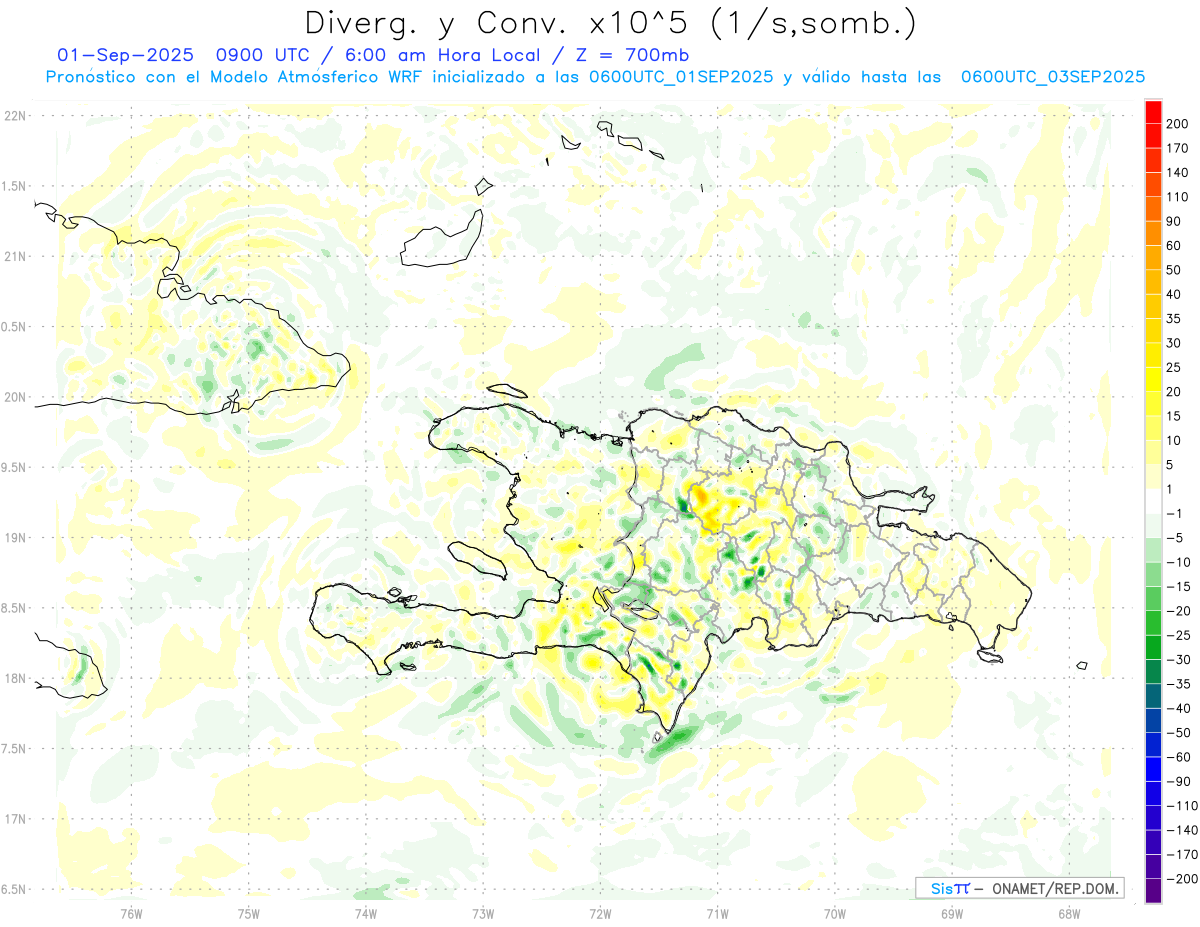Click the '21N' latitude axis label
Screen dimensions: 1200x927
pos(15,256)
